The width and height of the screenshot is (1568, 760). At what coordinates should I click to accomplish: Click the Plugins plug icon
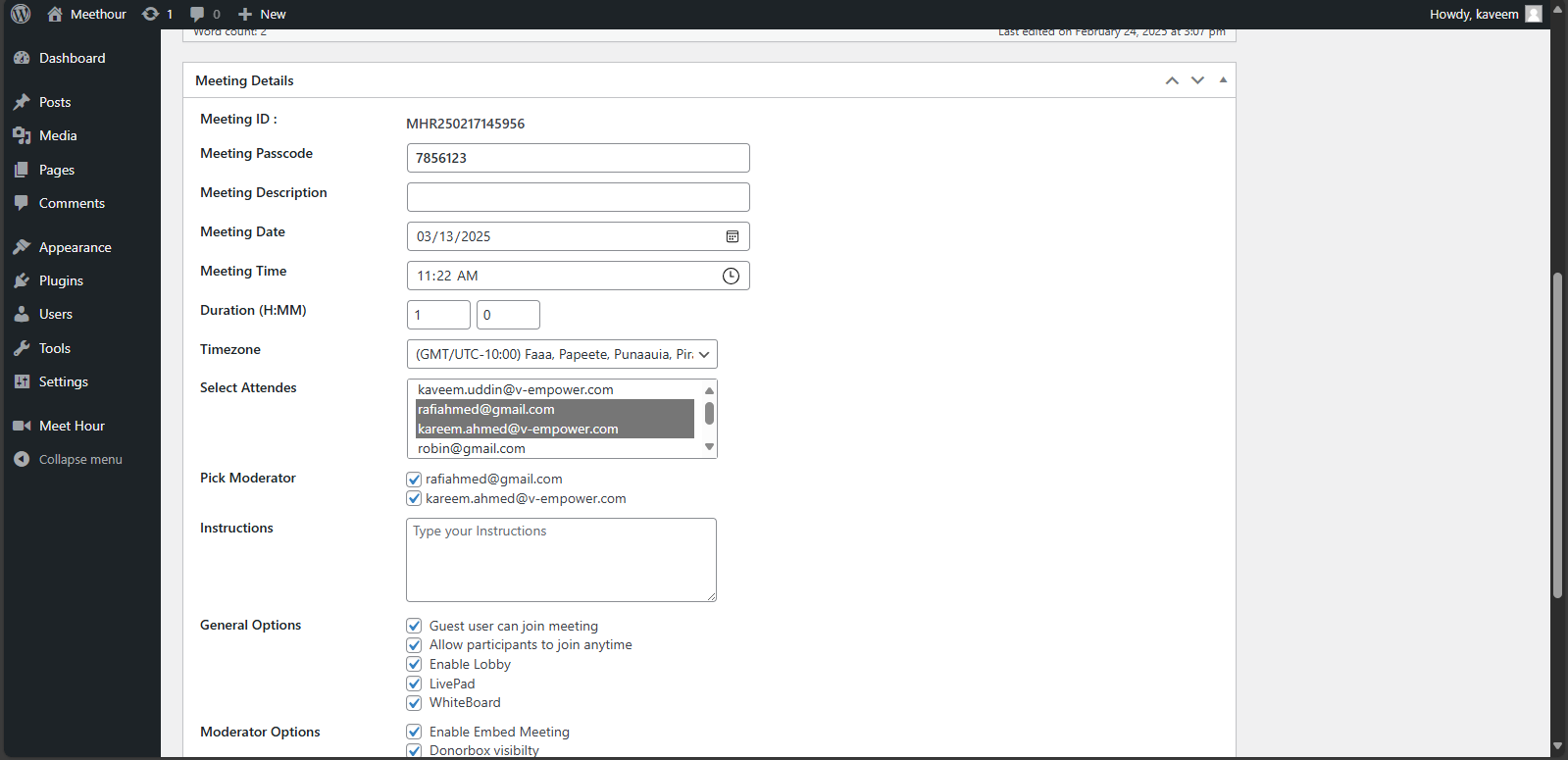click(22, 280)
